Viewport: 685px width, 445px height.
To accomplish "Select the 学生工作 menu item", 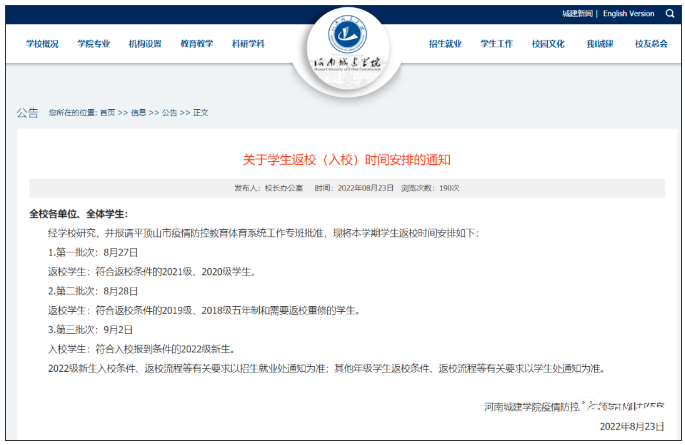I will 496,44.
